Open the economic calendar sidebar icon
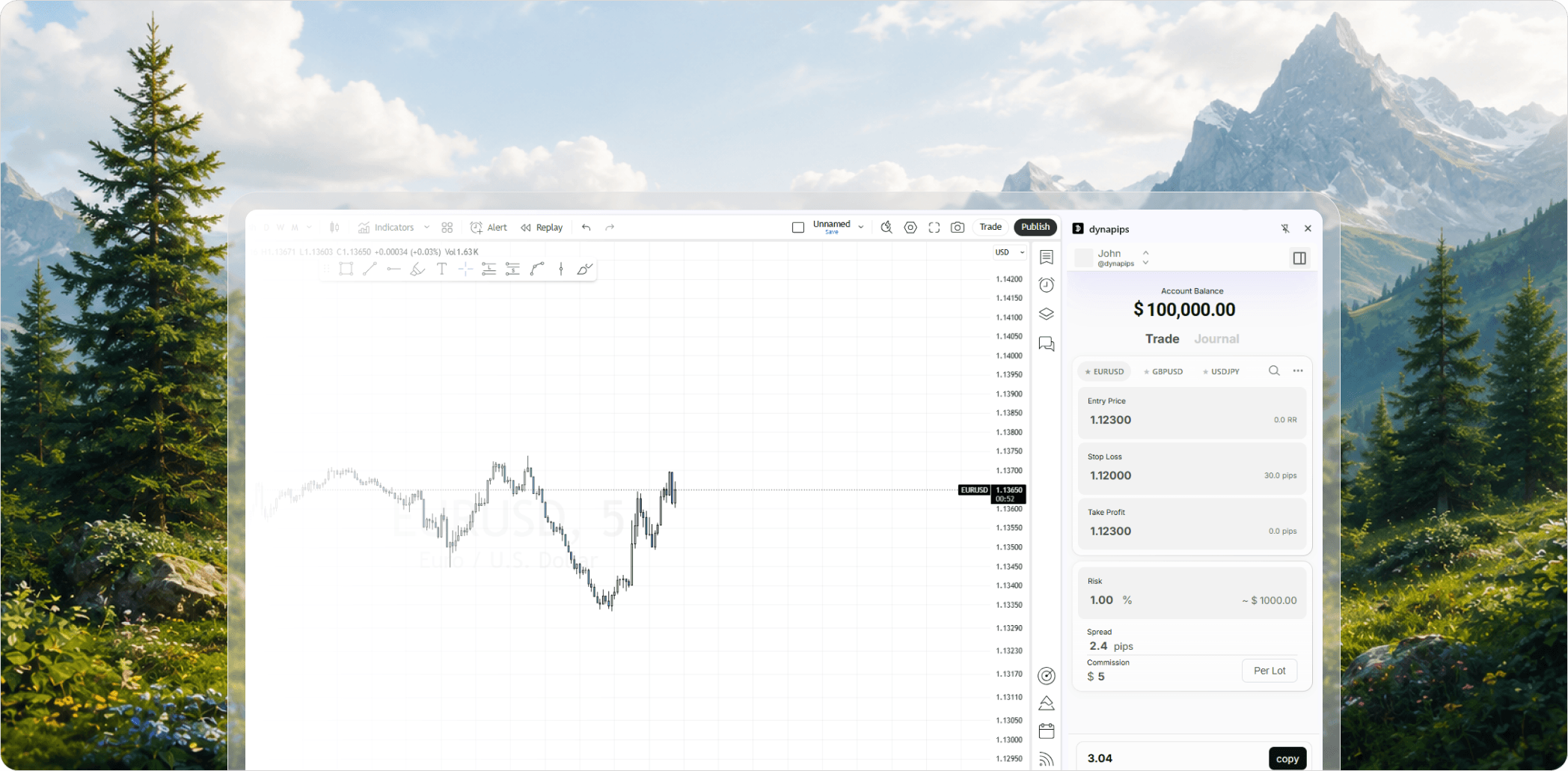 1047,731
